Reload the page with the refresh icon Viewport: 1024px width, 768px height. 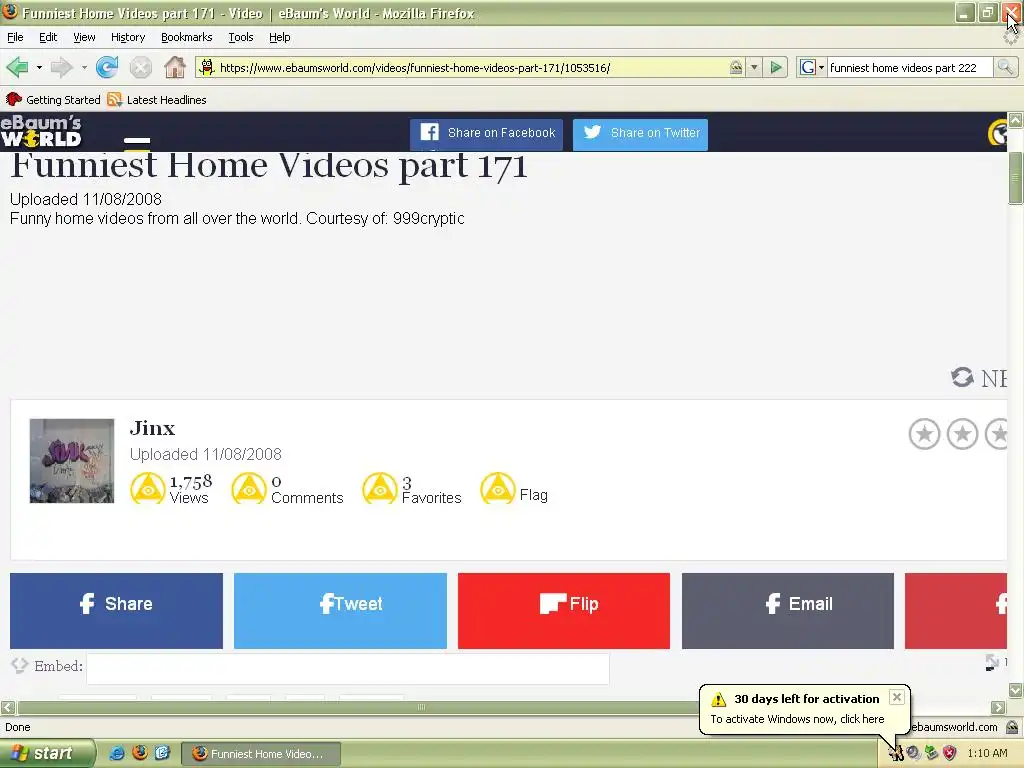pos(107,67)
